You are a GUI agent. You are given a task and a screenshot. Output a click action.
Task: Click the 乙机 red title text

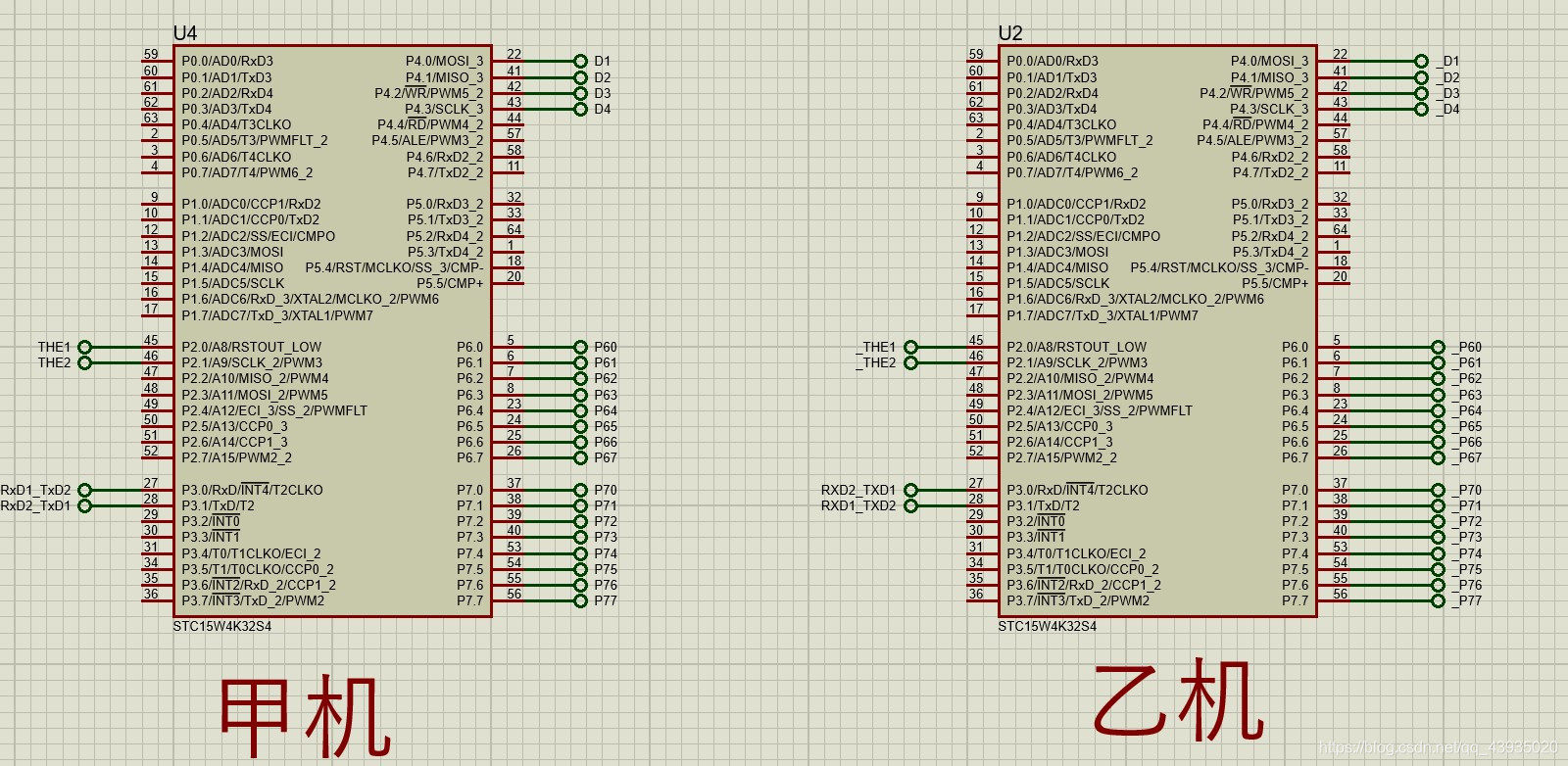[1178, 699]
